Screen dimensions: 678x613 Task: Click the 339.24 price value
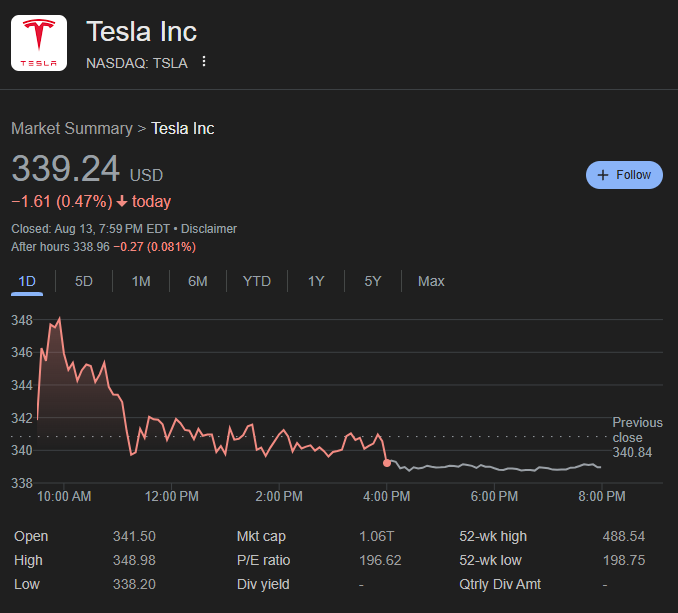(65, 169)
